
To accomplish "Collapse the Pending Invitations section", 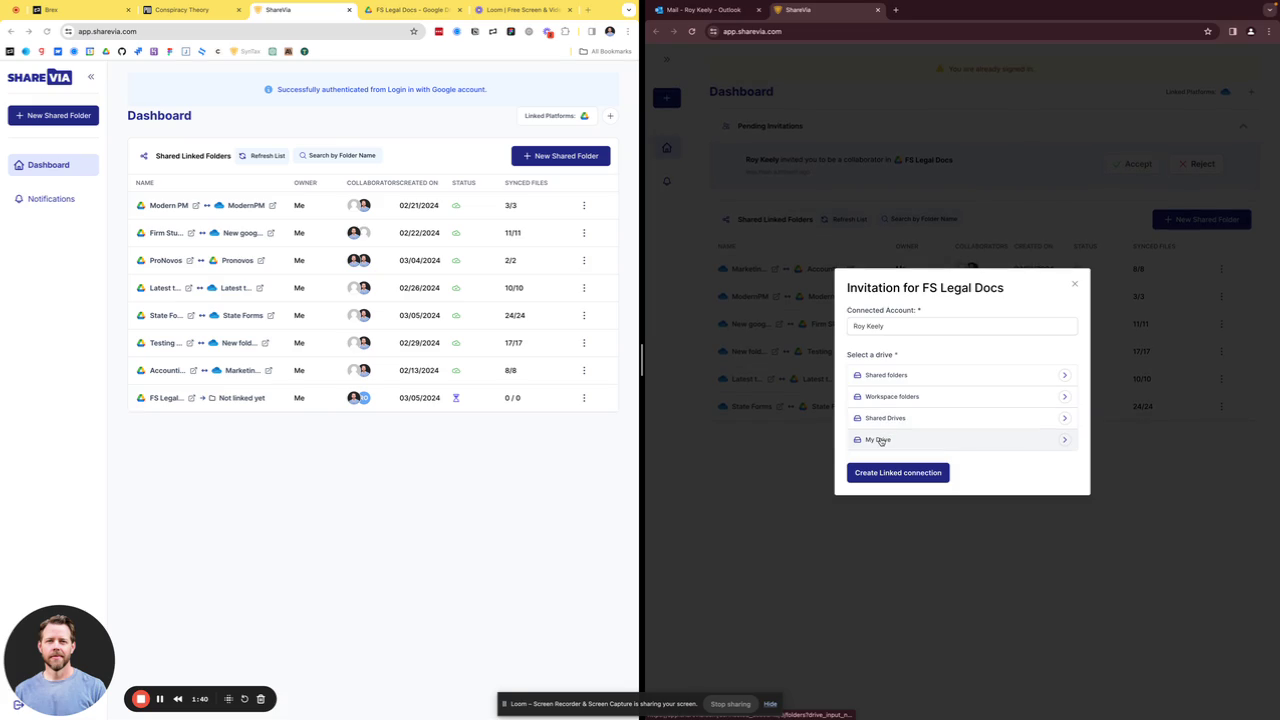I will [1243, 126].
